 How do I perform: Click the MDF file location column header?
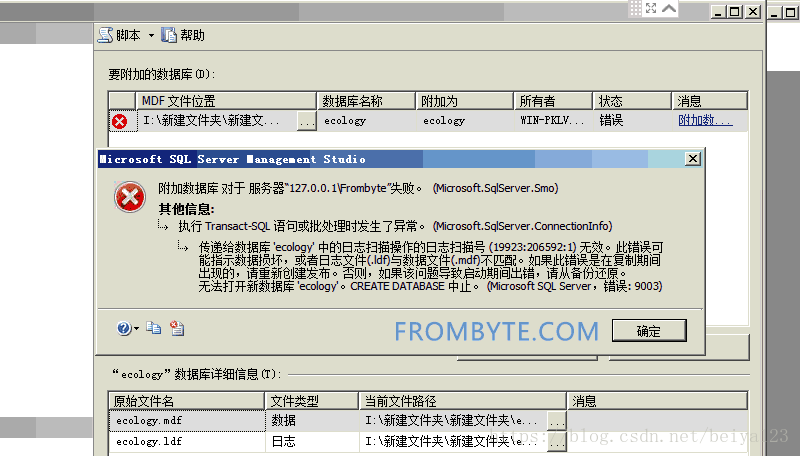(226, 101)
